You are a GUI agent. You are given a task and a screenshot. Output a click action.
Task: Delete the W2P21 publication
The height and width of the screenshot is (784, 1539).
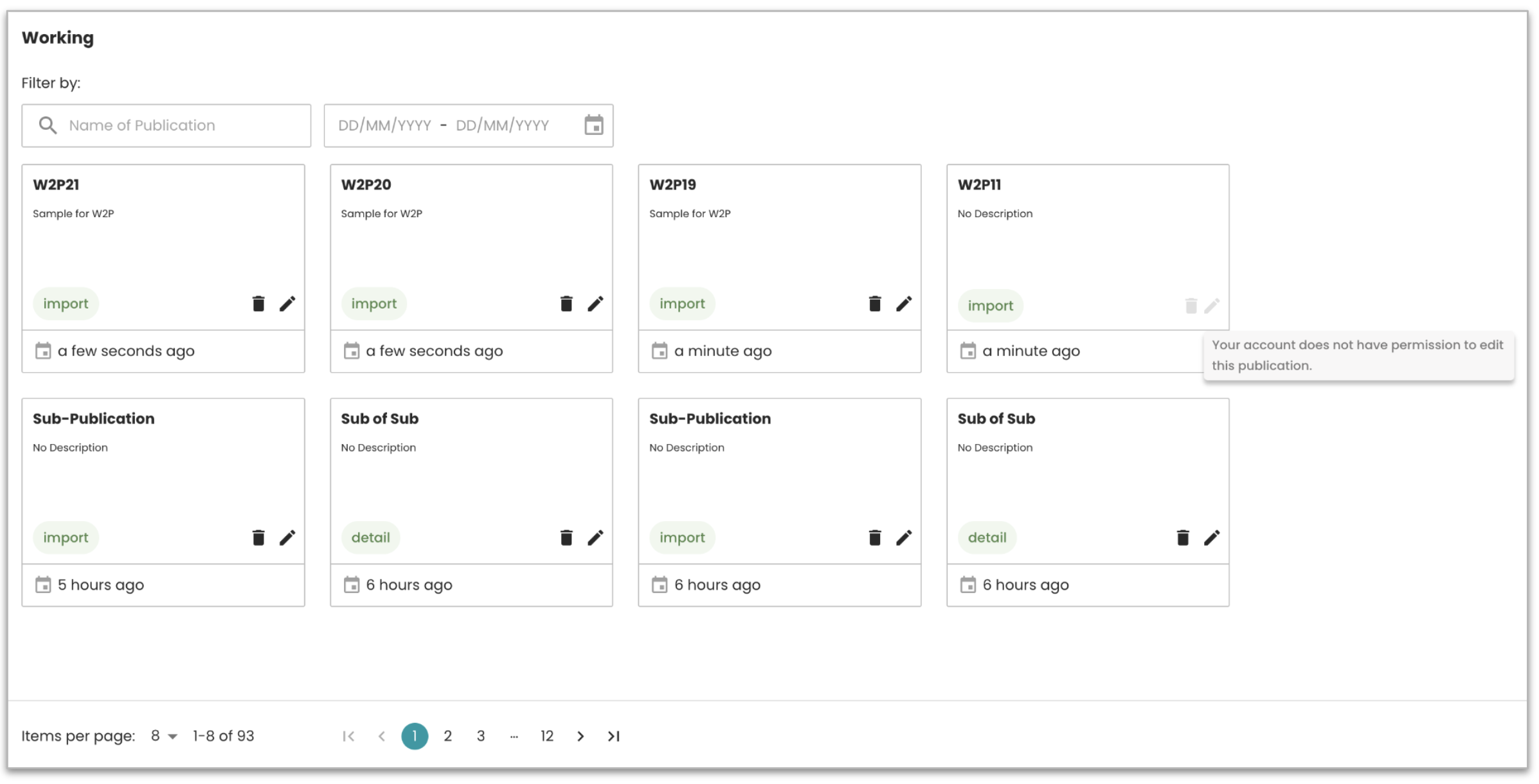pos(258,304)
